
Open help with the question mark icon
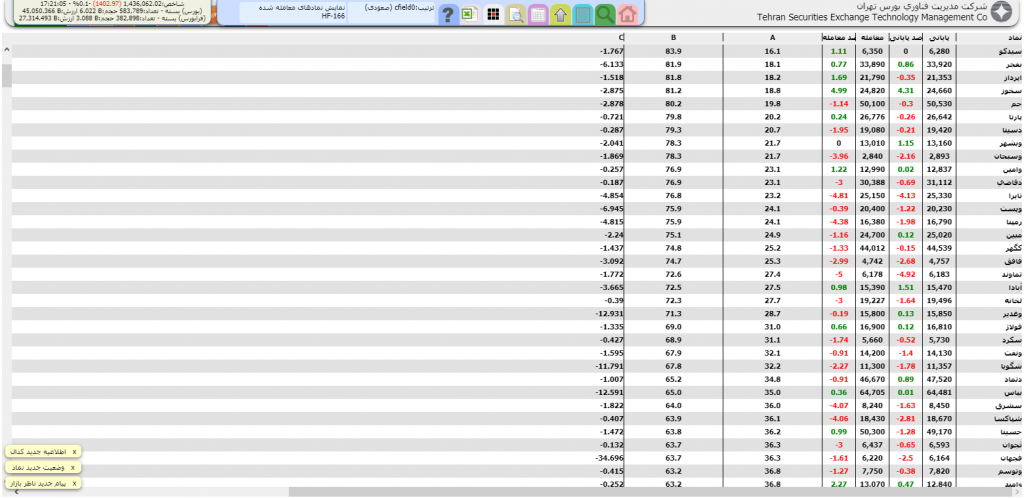pyautogui.click(x=449, y=14)
